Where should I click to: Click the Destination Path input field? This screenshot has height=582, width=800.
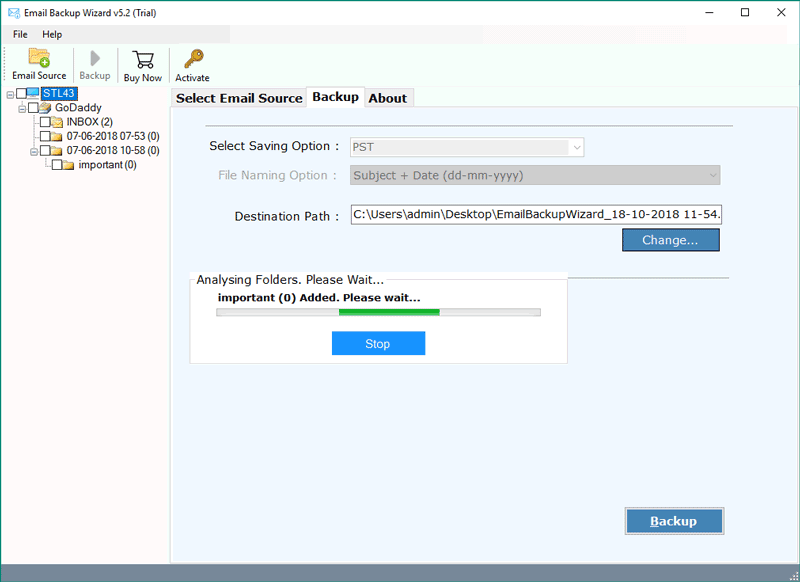[x=536, y=215]
